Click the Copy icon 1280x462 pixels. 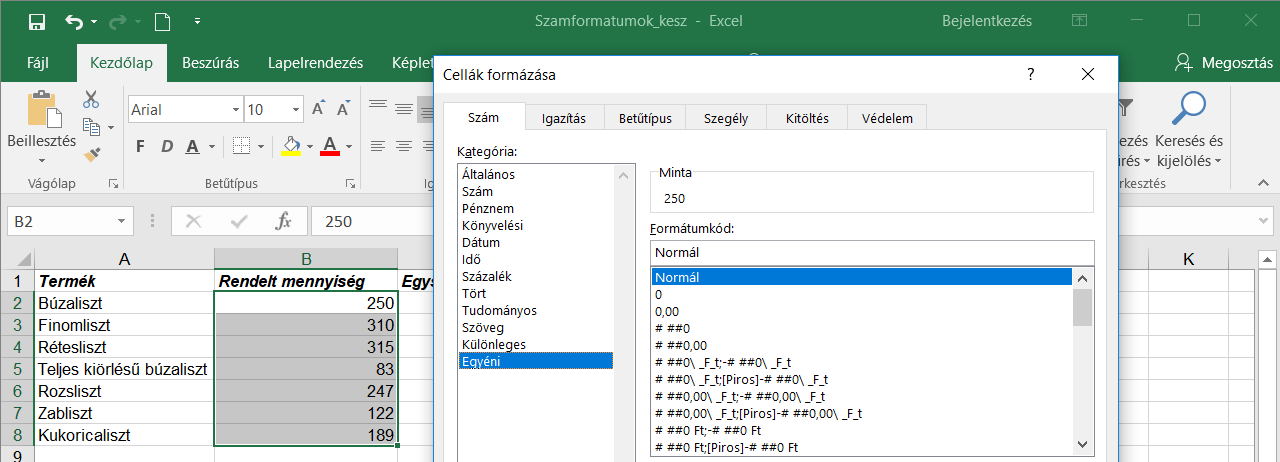point(92,127)
